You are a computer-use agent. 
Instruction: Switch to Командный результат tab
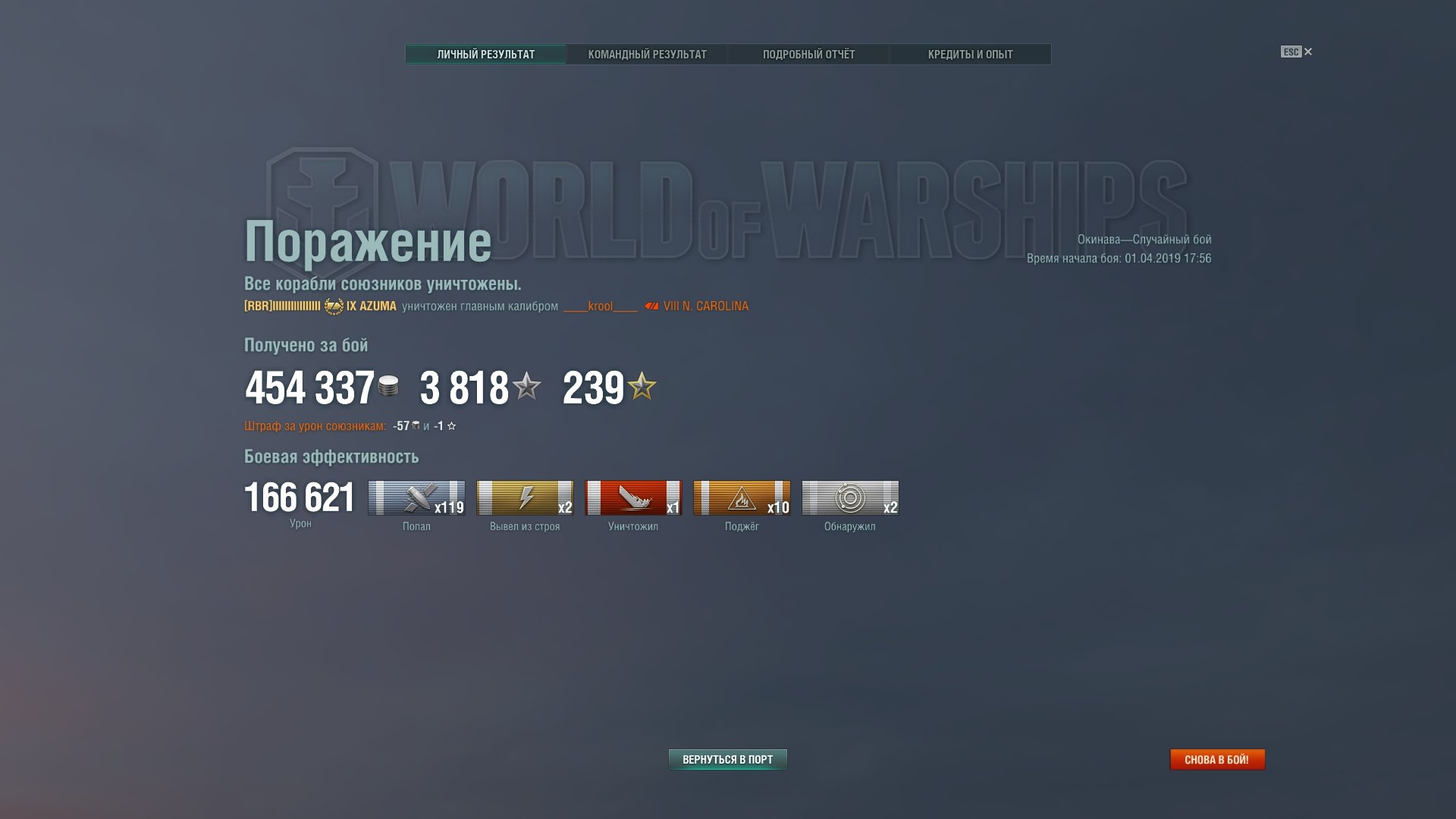click(648, 55)
